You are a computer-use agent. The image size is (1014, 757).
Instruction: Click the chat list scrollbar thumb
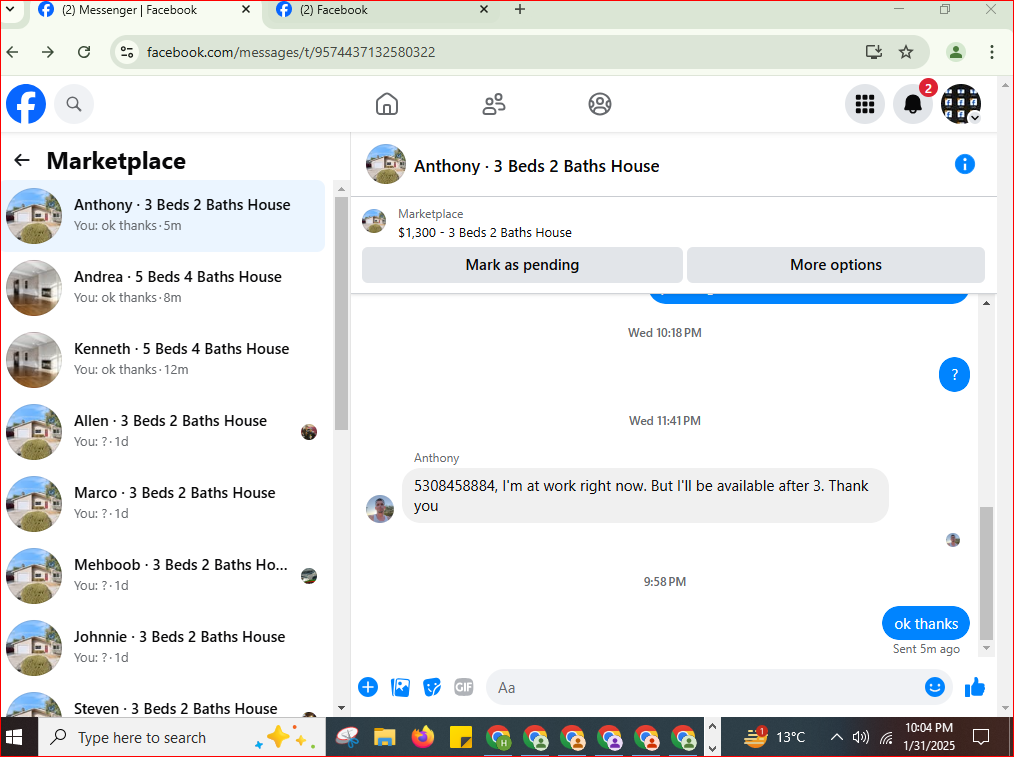pos(341,314)
